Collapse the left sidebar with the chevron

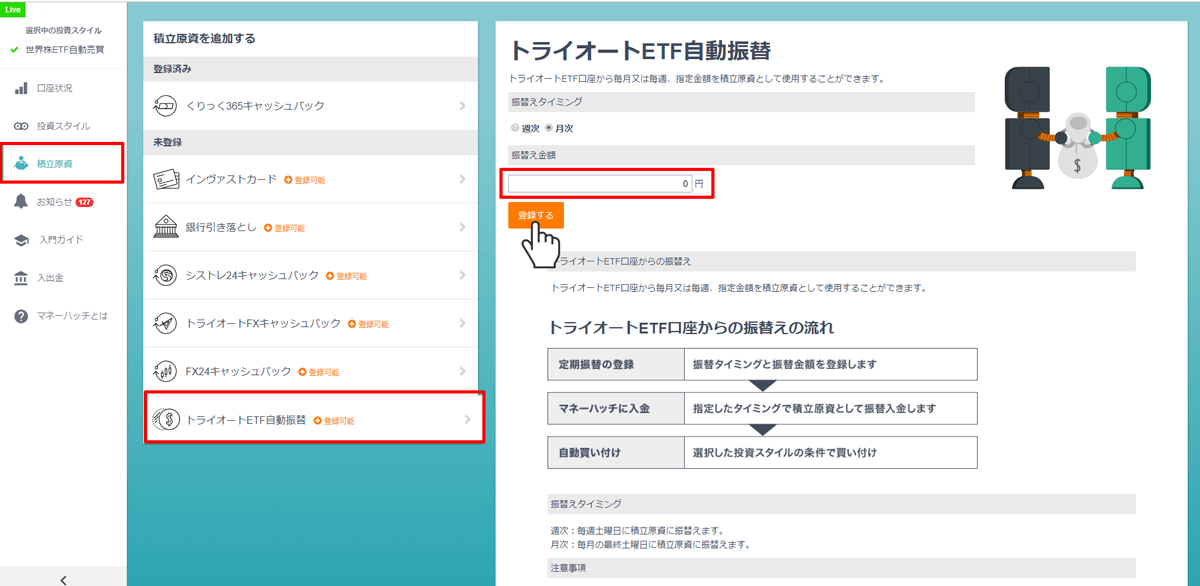tap(63, 579)
